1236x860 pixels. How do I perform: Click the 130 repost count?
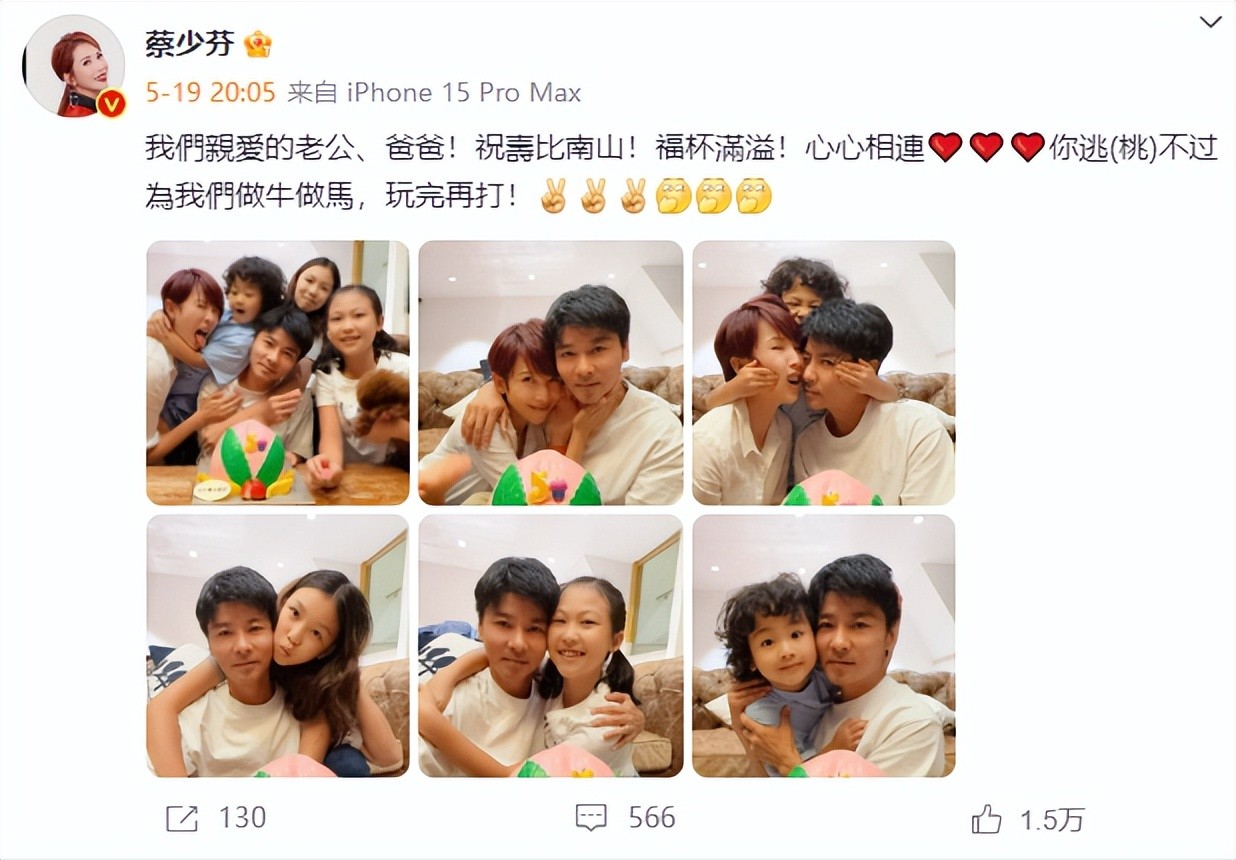pyautogui.click(x=243, y=818)
